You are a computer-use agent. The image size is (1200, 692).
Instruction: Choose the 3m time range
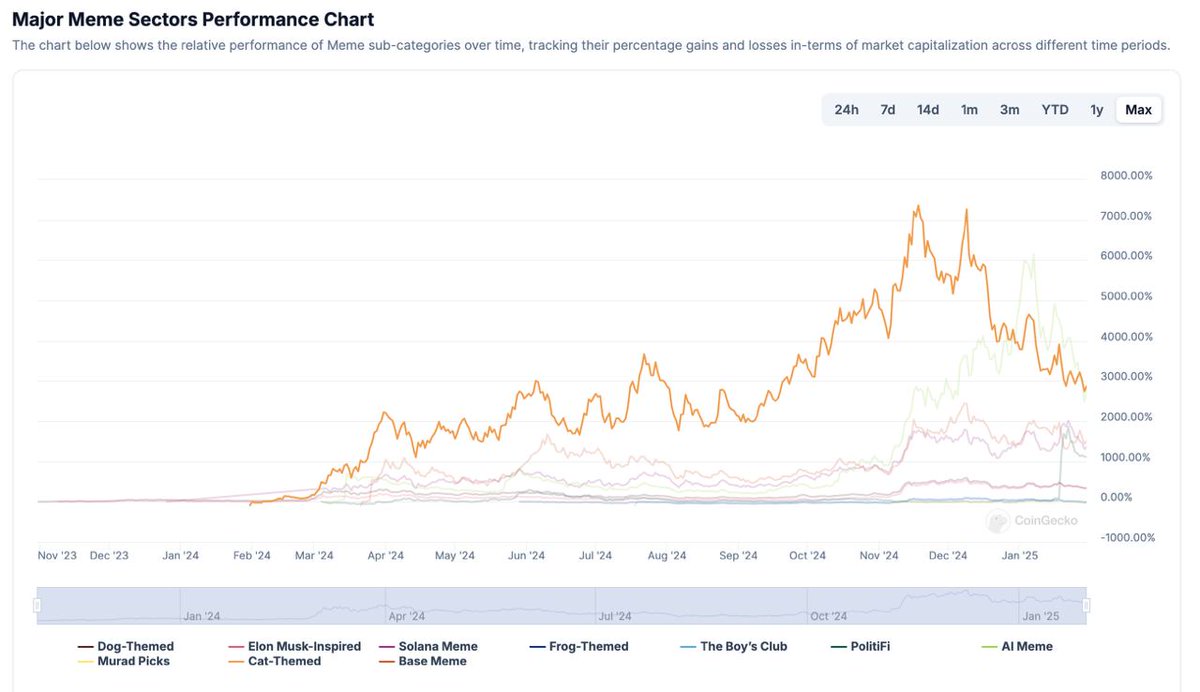pyautogui.click(x=1010, y=110)
